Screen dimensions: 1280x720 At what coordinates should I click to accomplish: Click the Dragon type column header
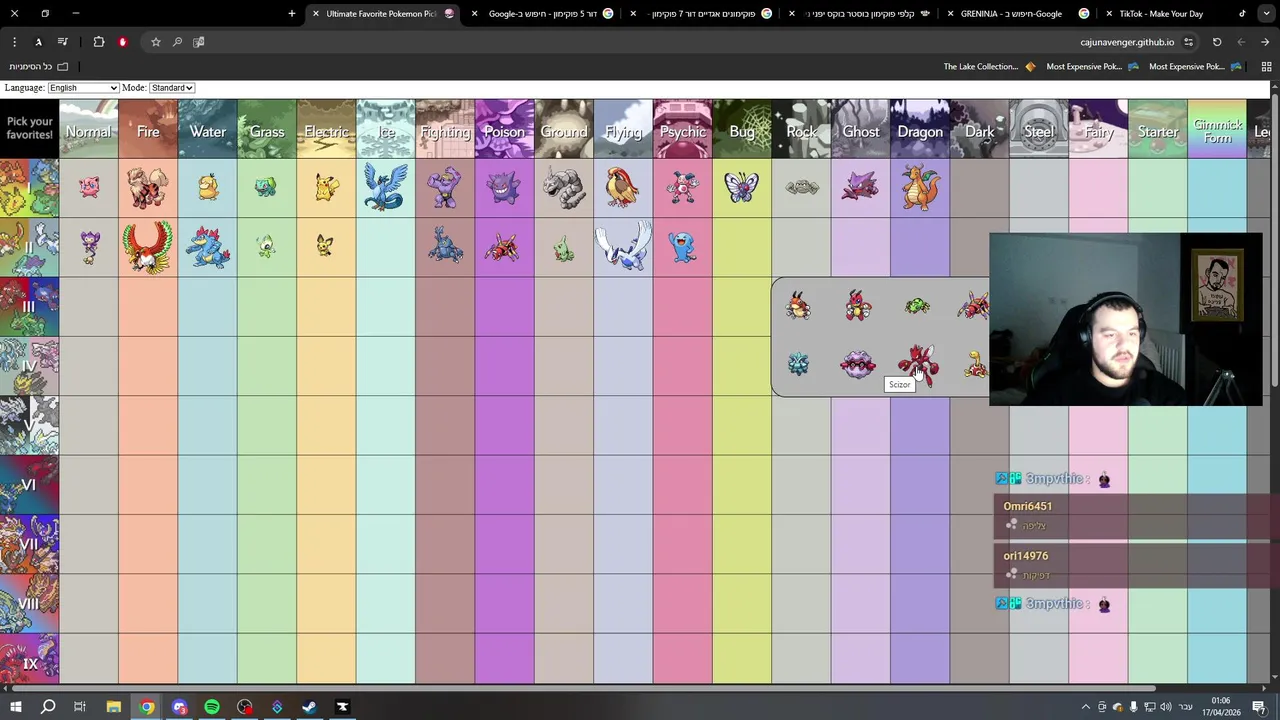920,129
